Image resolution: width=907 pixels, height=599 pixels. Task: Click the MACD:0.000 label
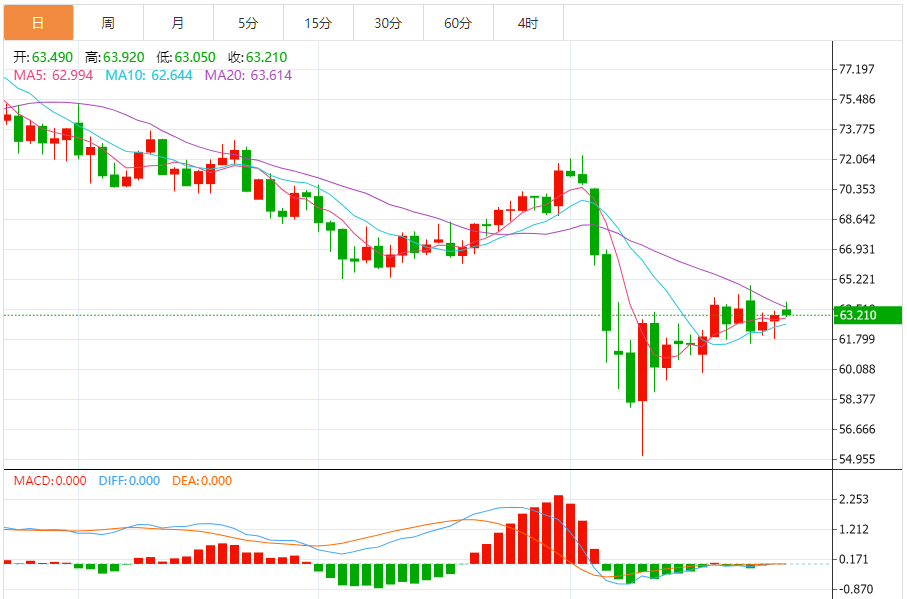click(50, 481)
